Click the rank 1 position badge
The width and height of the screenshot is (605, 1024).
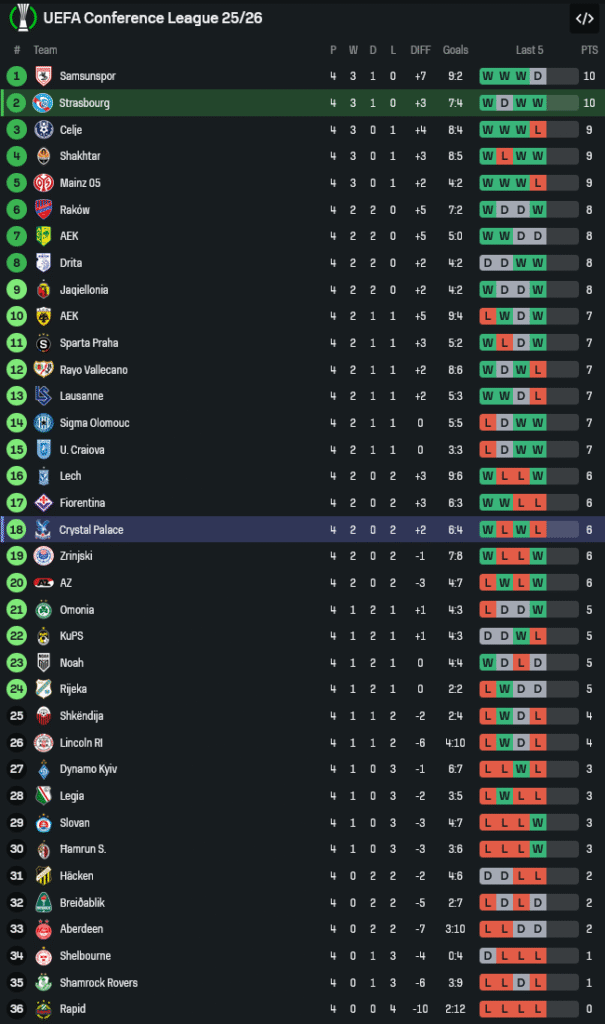17,76
